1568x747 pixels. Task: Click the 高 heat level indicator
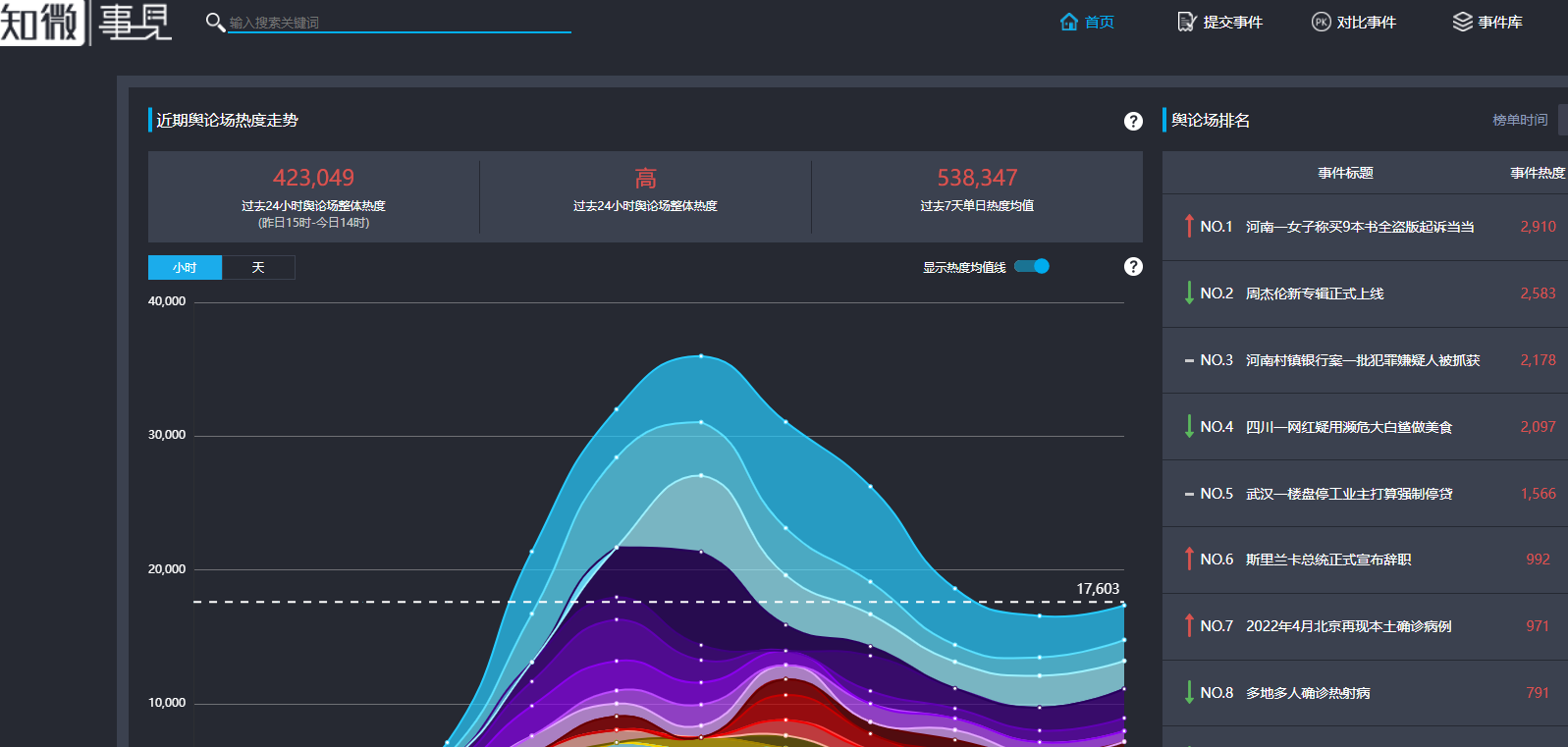pos(645,178)
